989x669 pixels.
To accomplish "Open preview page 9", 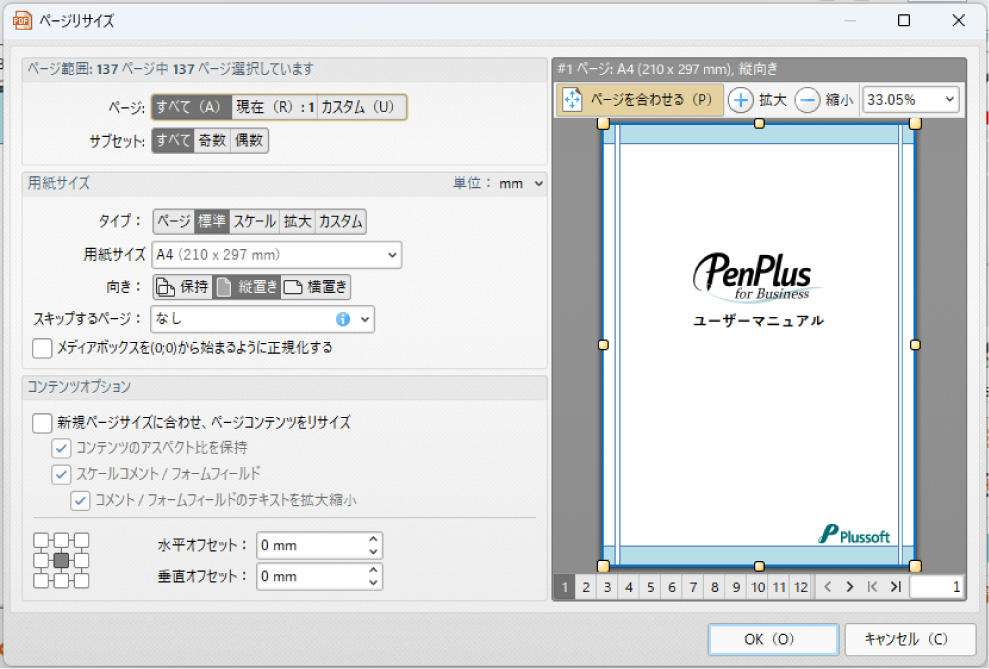I will tap(736, 588).
